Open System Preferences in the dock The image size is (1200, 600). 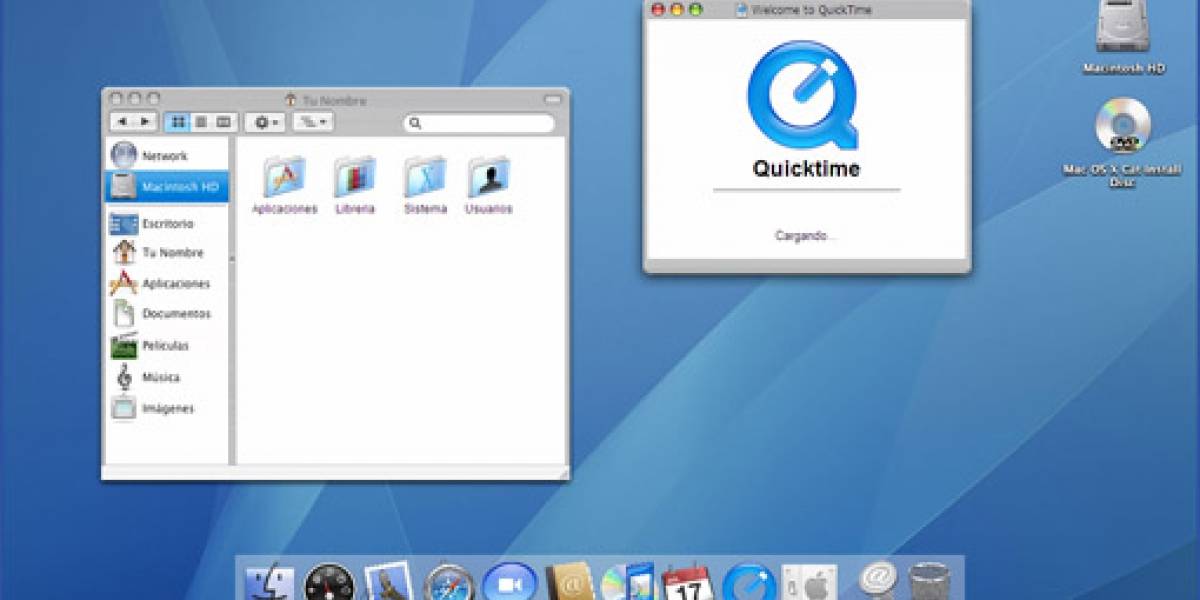[809, 583]
